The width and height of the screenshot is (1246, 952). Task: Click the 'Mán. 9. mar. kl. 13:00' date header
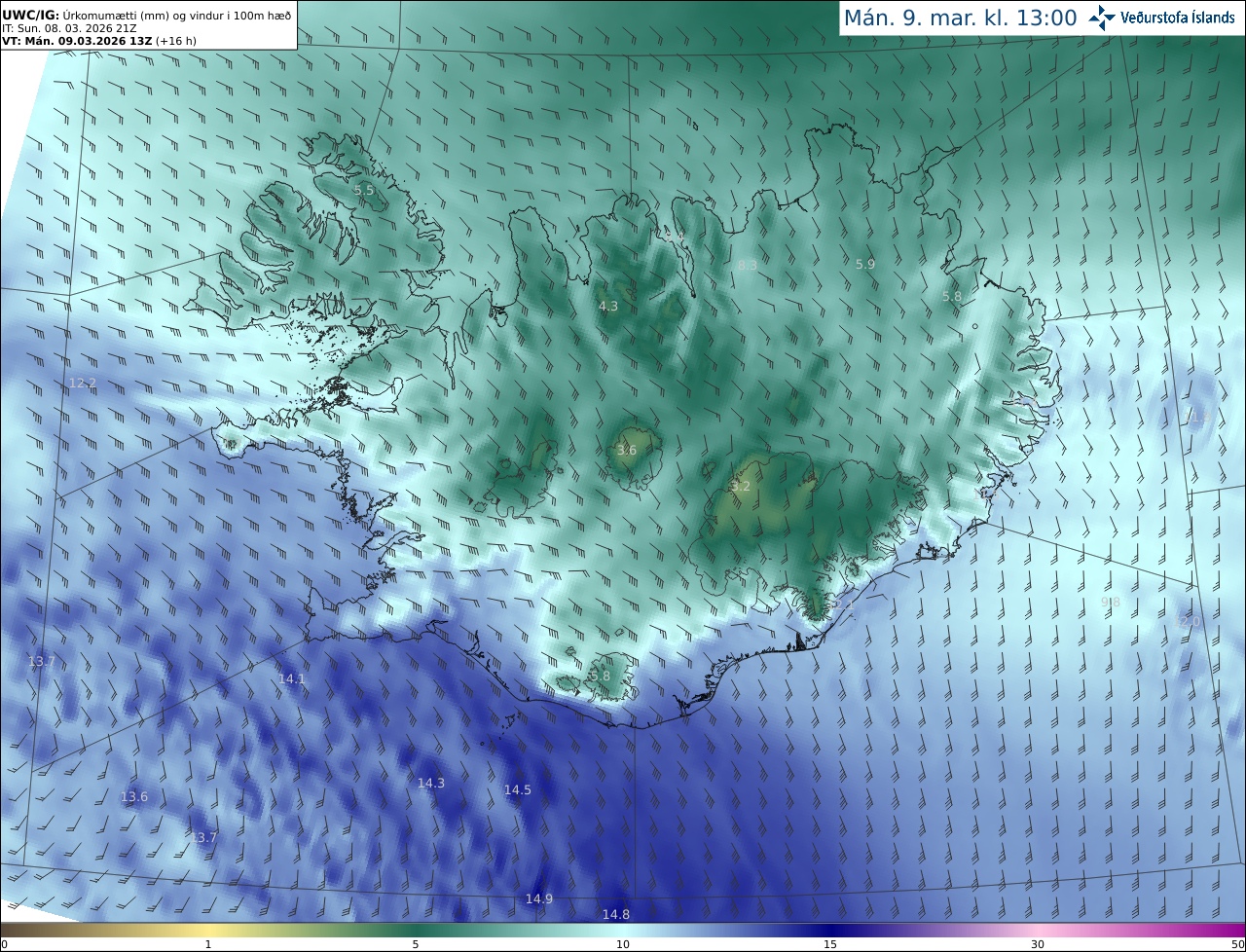click(x=960, y=18)
